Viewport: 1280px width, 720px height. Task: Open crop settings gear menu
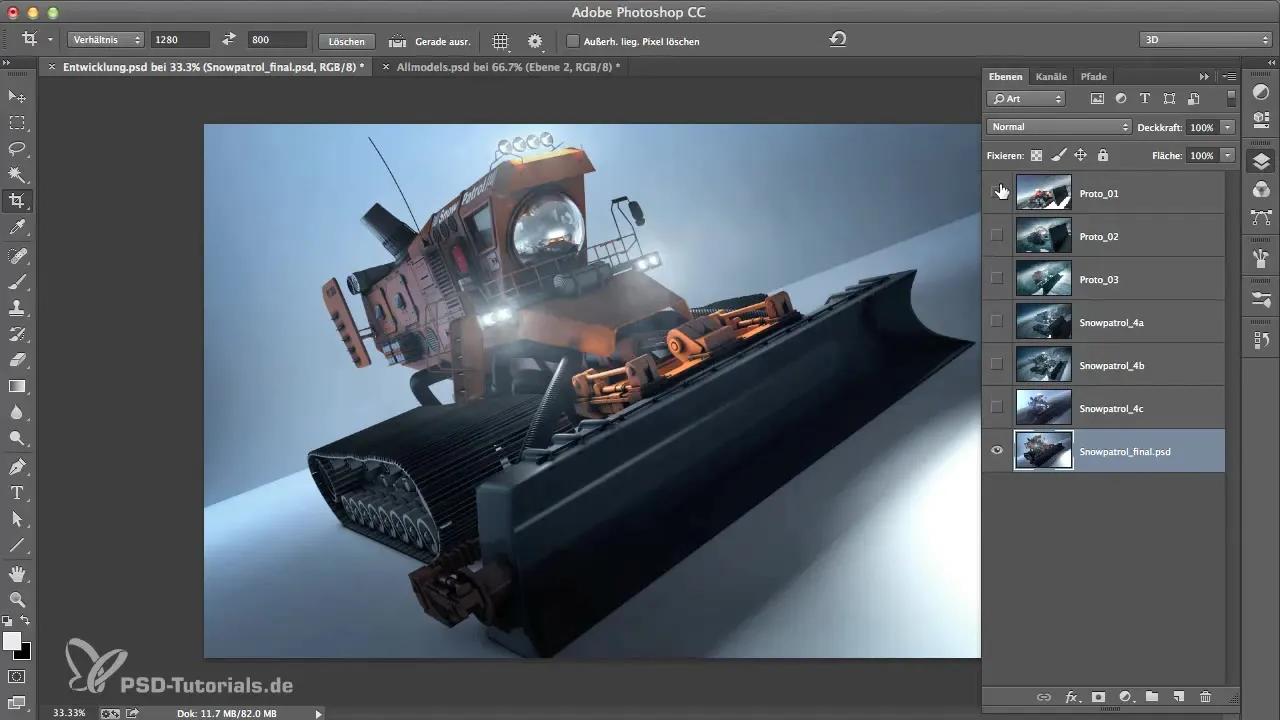coord(535,41)
